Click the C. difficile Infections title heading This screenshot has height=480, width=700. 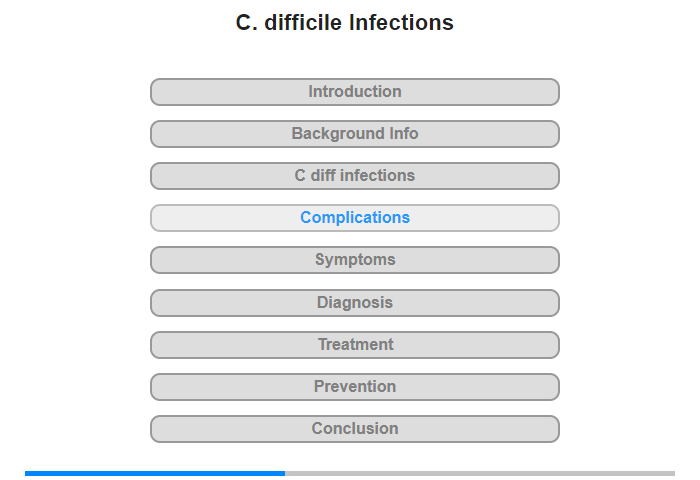point(345,22)
